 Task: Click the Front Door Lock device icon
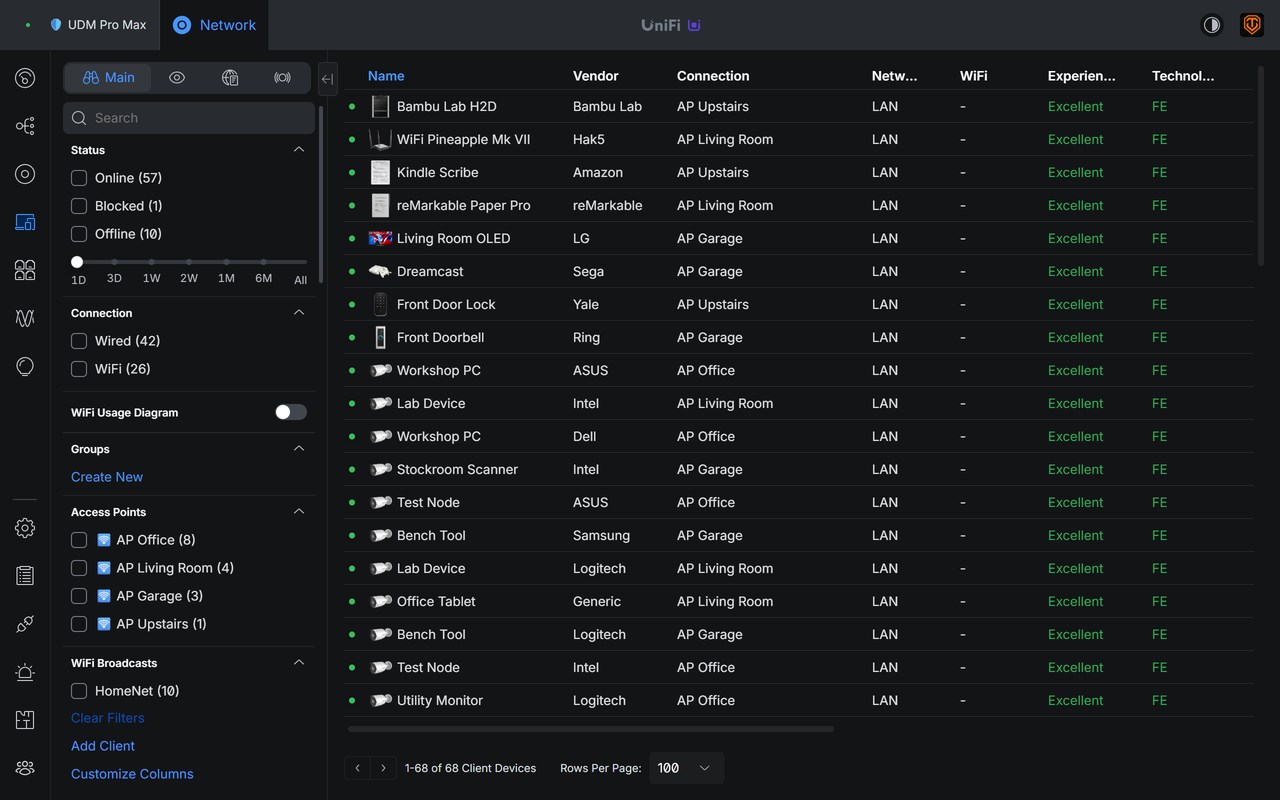click(x=380, y=304)
